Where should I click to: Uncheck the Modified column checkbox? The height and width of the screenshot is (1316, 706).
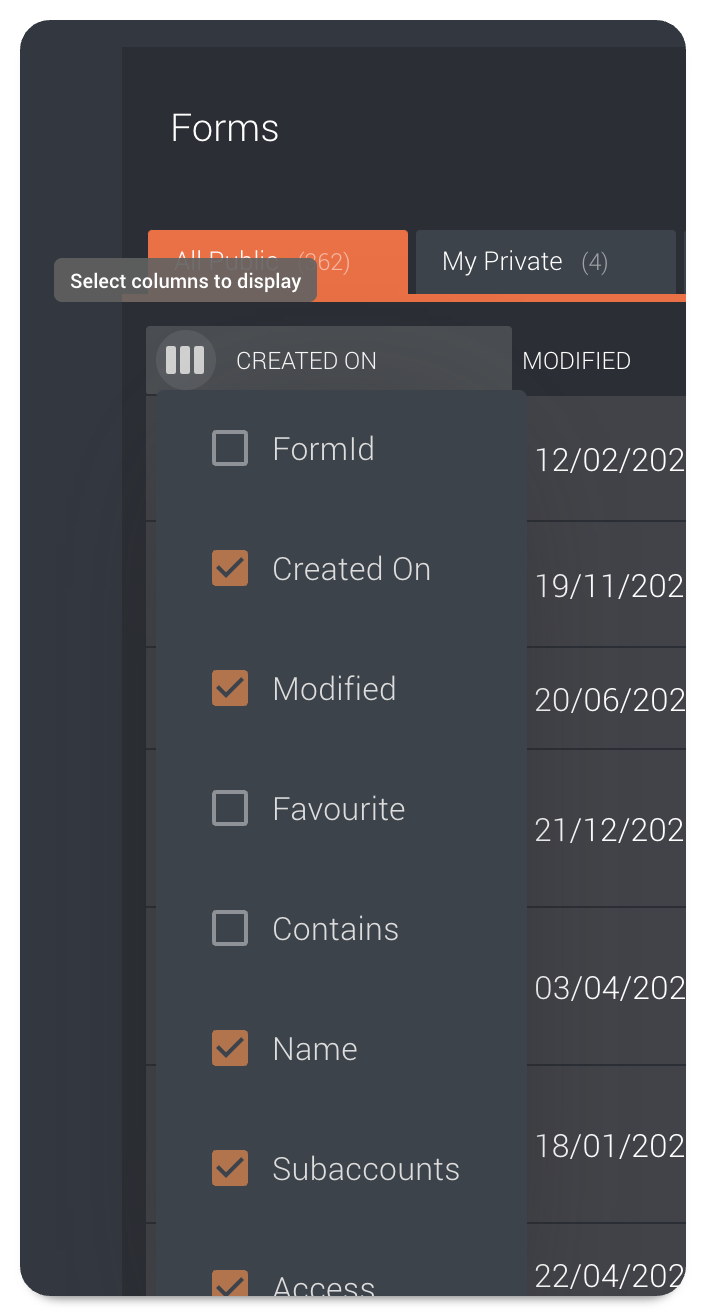click(230, 689)
